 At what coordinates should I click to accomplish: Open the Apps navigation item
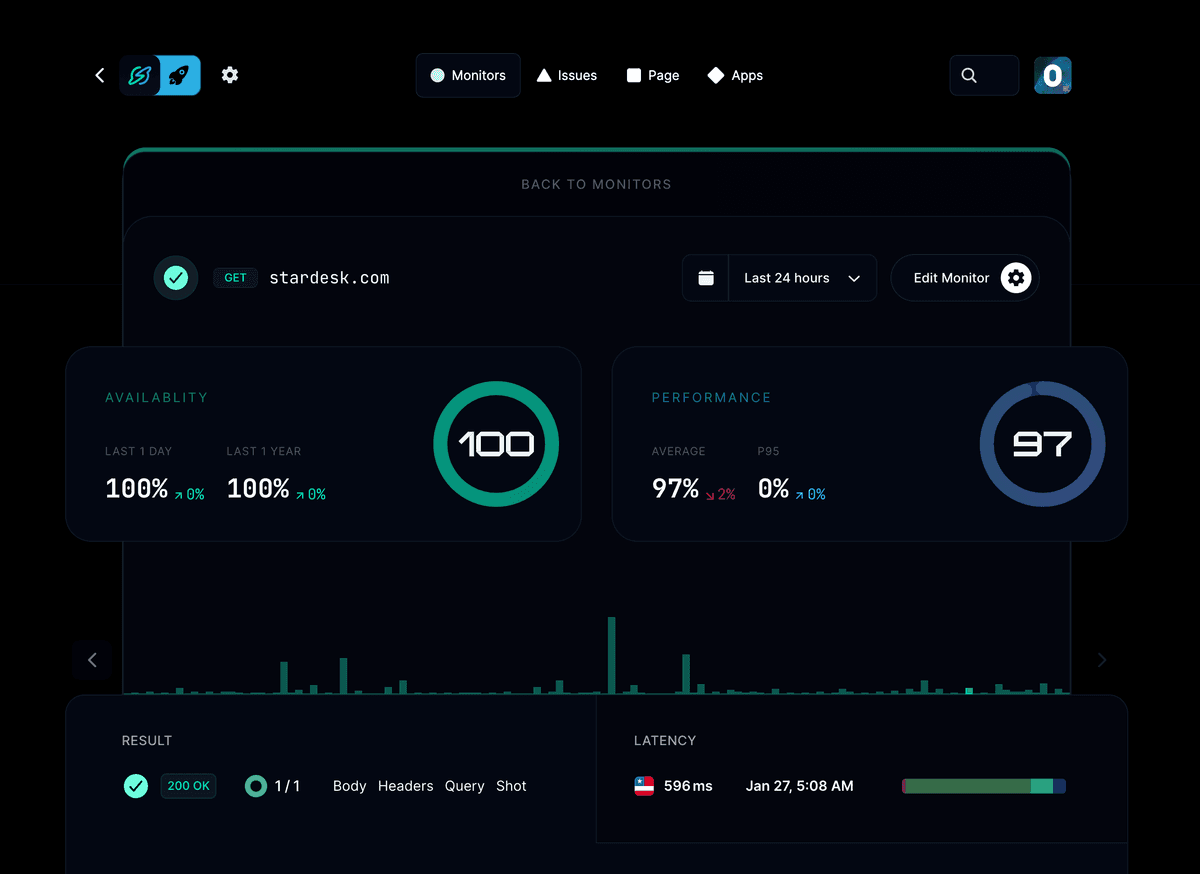pyautogui.click(x=735, y=75)
